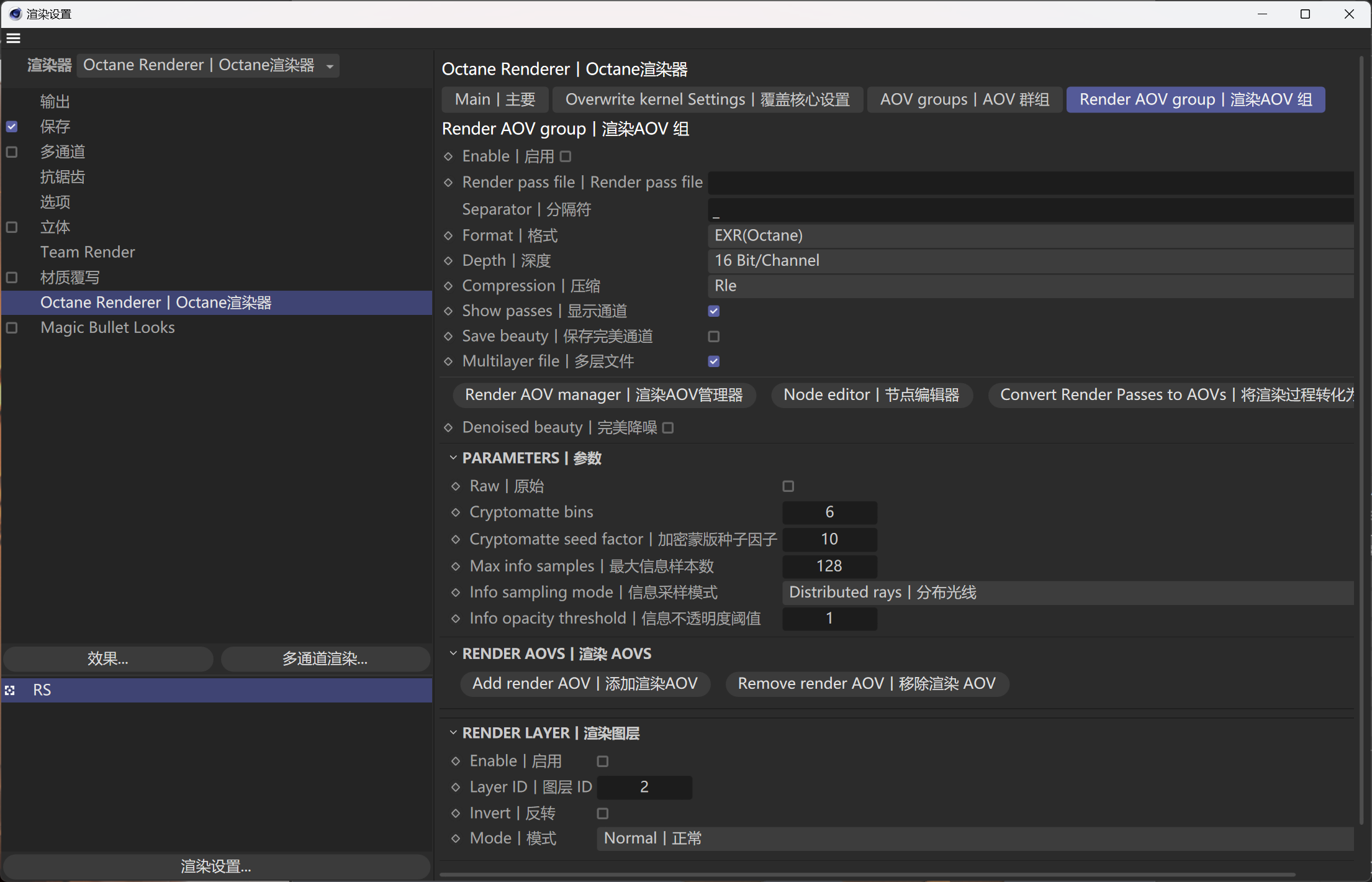Open the Render AOV manager

pos(603,394)
